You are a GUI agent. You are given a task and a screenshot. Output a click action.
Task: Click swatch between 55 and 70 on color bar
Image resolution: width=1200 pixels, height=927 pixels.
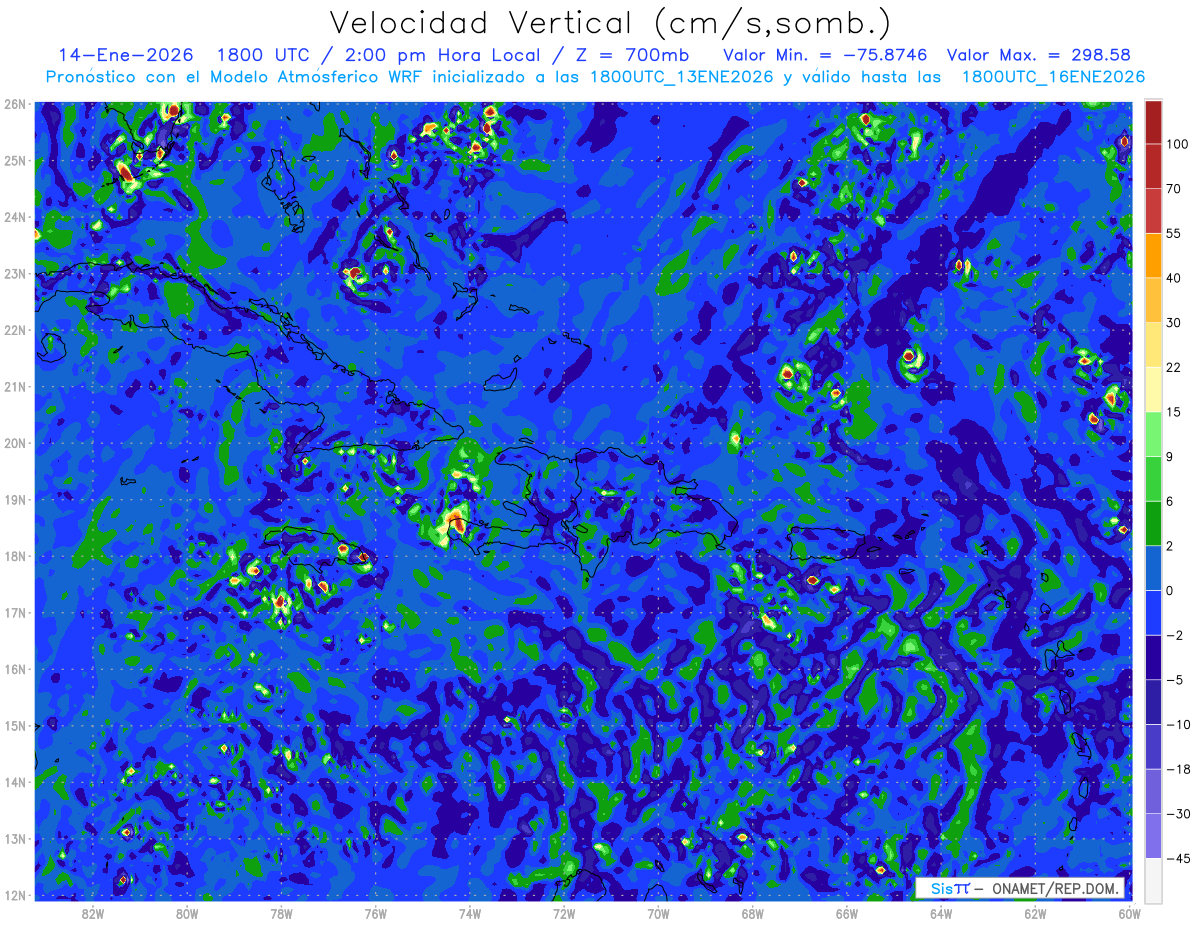click(1152, 210)
